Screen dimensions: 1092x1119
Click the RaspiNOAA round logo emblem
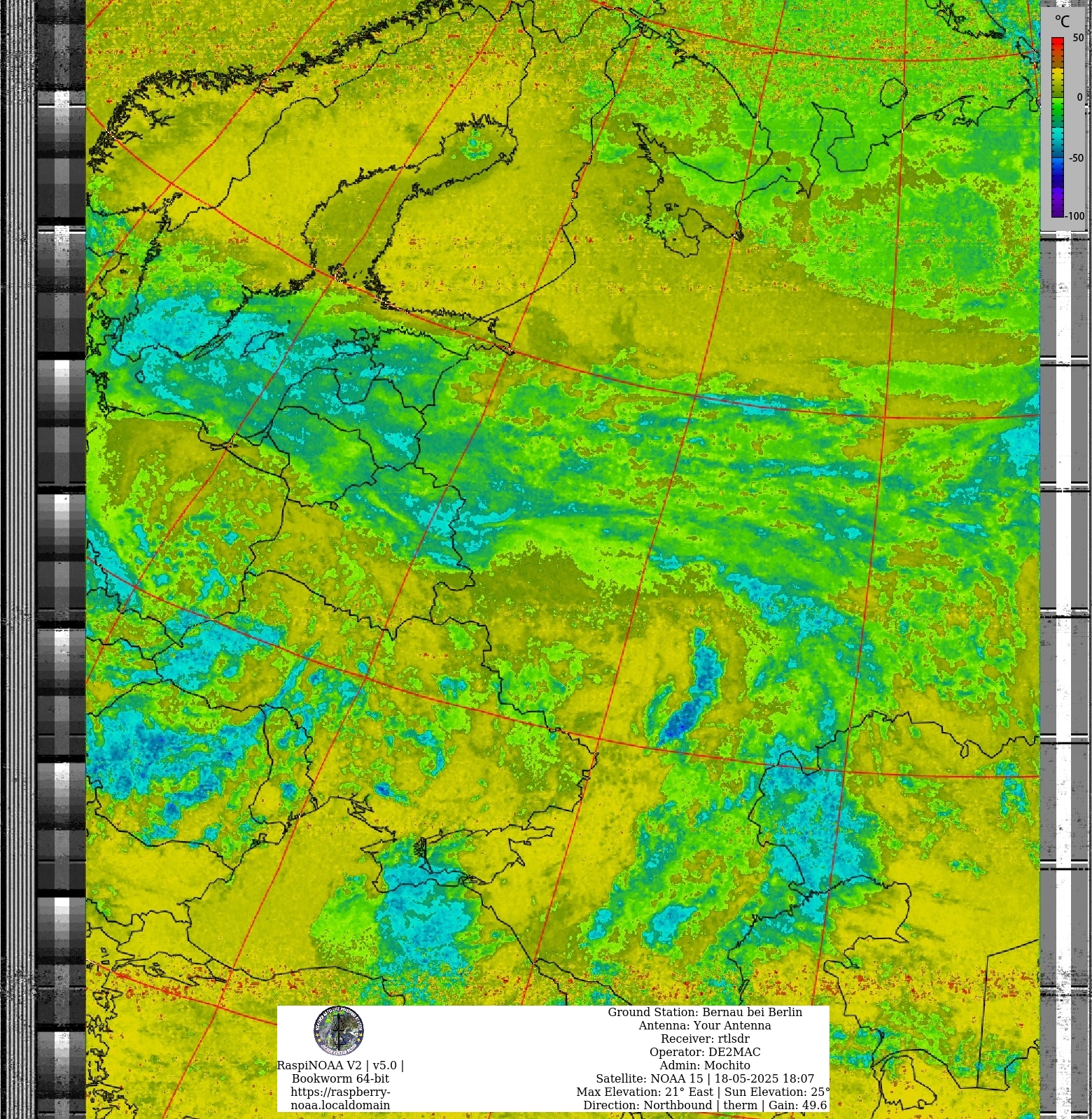coord(339,1031)
